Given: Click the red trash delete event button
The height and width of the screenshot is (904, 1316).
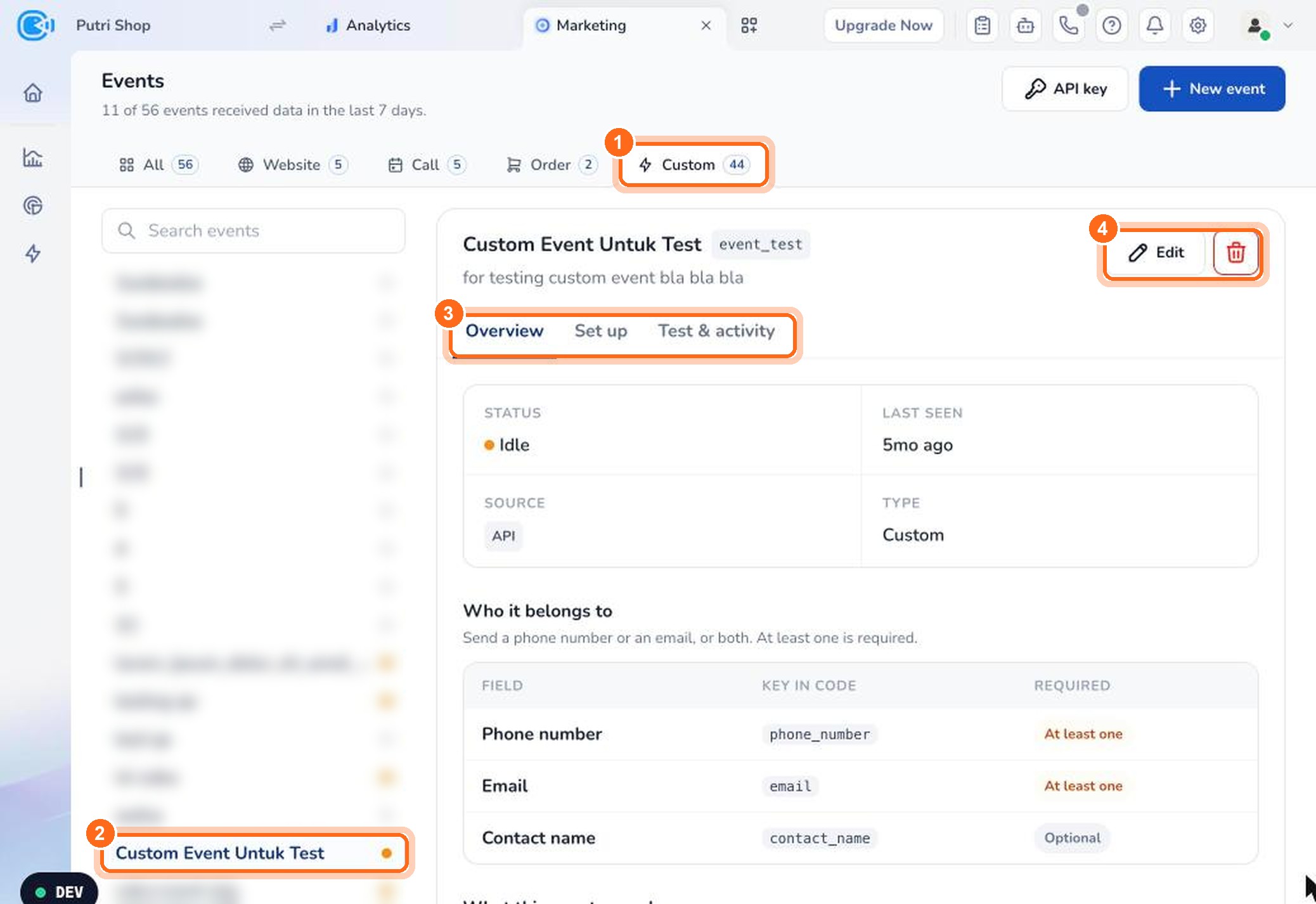Looking at the screenshot, I should (1235, 252).
